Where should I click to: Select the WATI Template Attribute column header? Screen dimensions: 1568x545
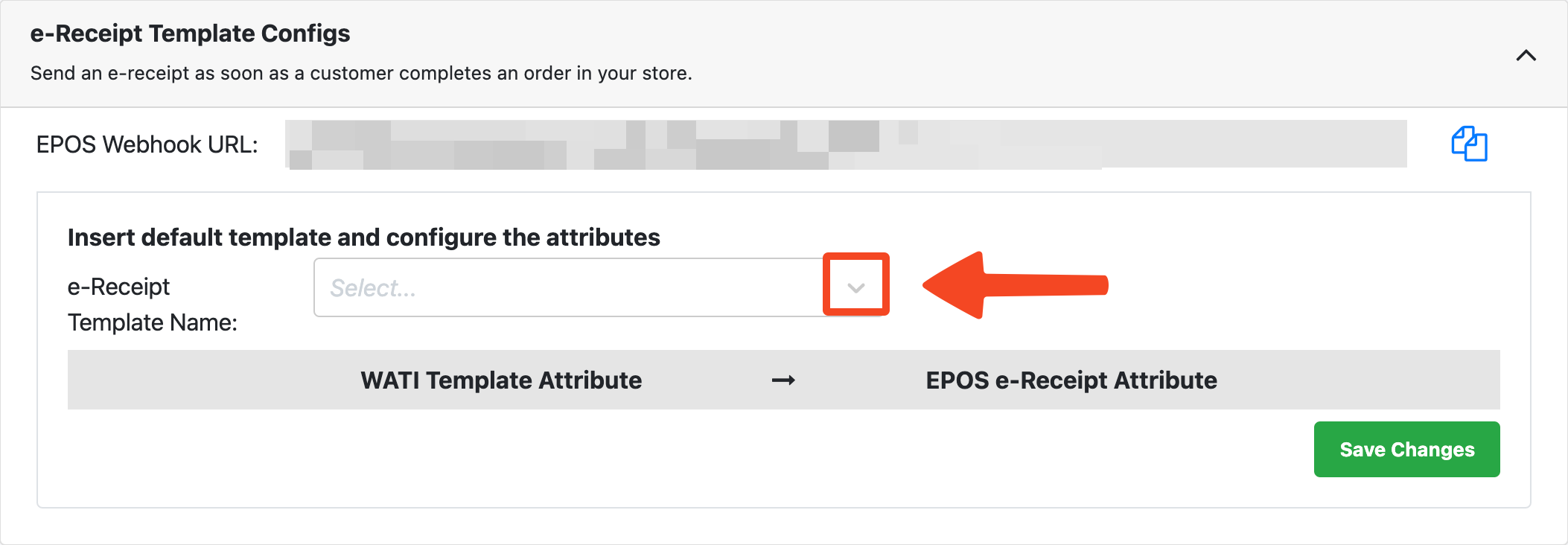[501, 380]
